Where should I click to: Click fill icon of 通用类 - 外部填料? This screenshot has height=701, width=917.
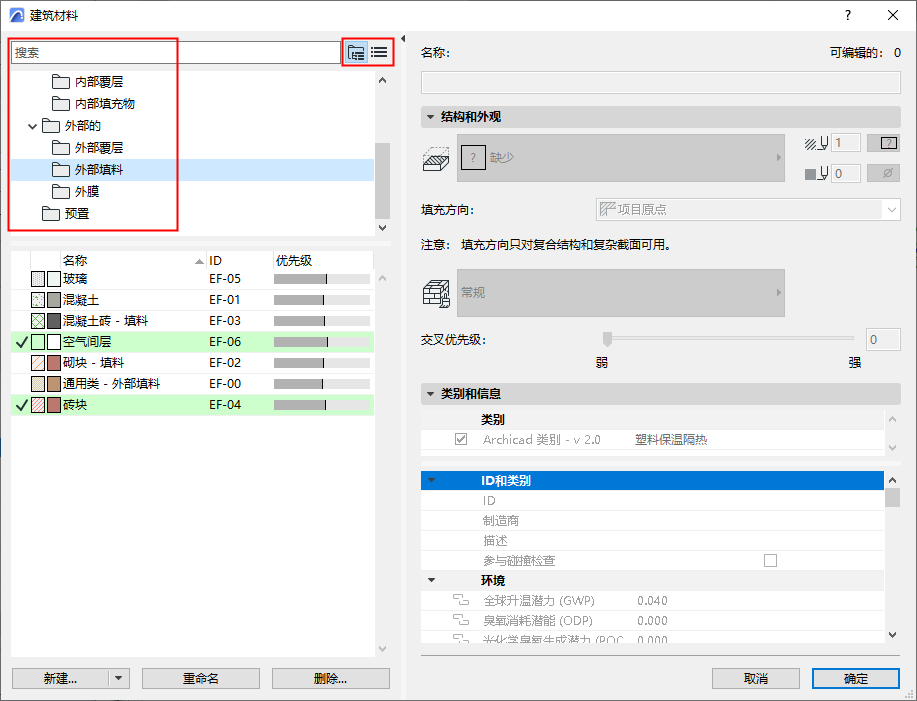[38, 384]
